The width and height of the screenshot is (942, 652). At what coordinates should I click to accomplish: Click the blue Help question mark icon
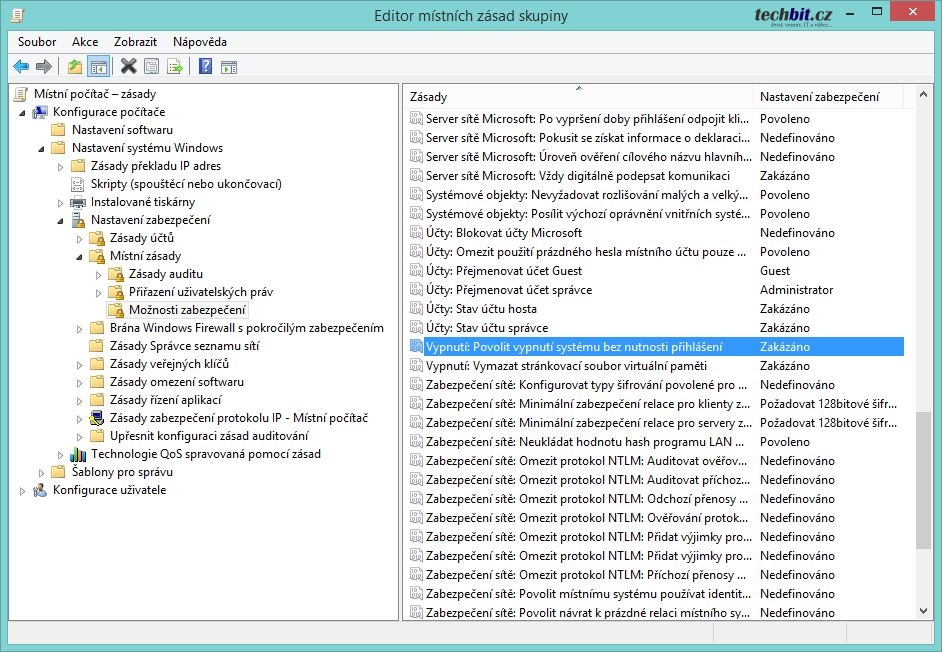[205, 67]
